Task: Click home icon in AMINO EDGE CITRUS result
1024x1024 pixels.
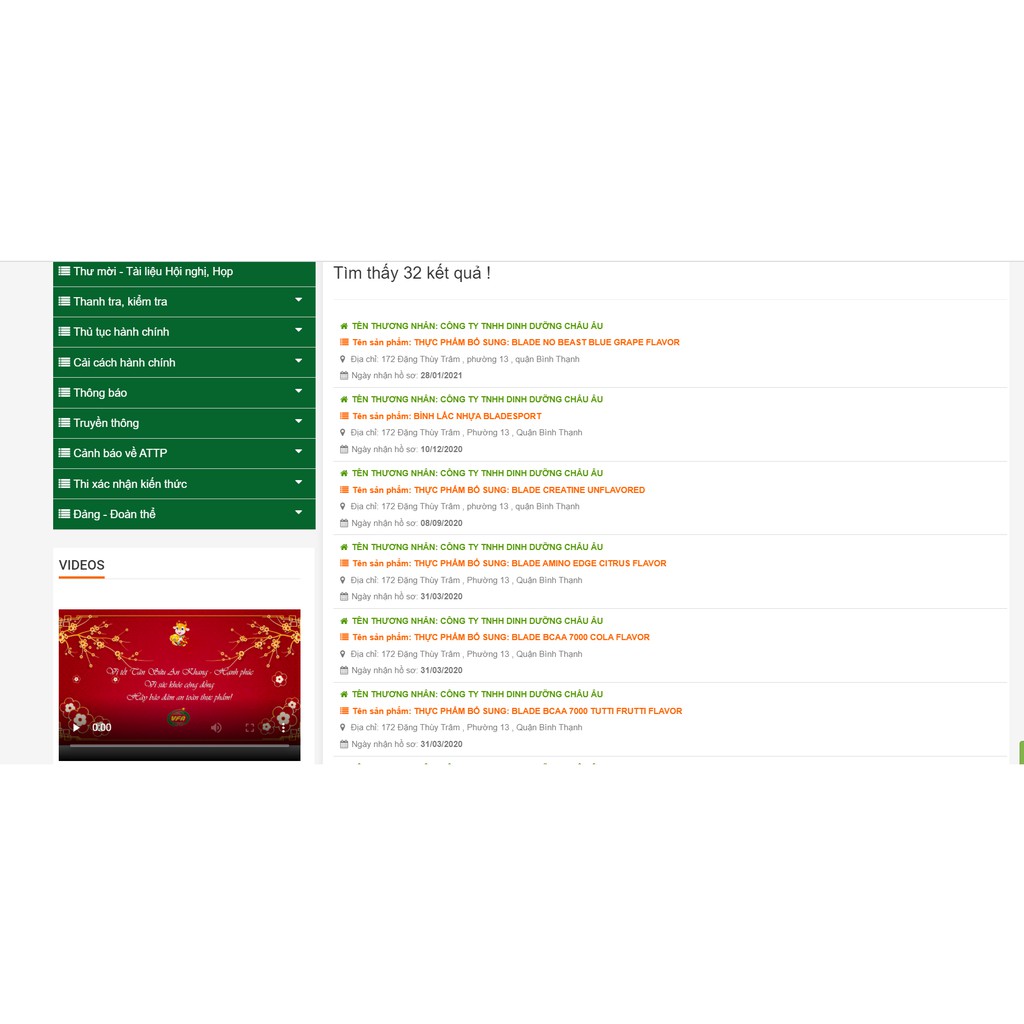Action: click(x=344, y=547)
